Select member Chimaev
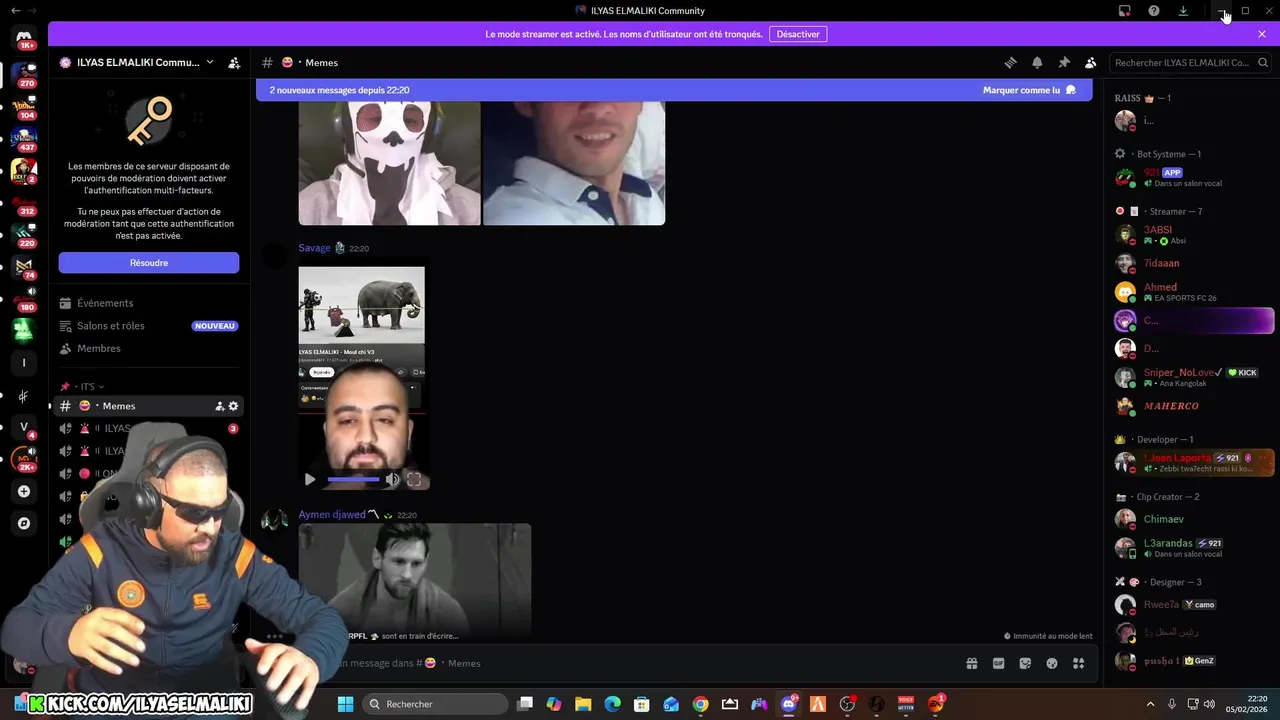The width and height of the screenshot is (1280, 720). tap(1194, 519)
